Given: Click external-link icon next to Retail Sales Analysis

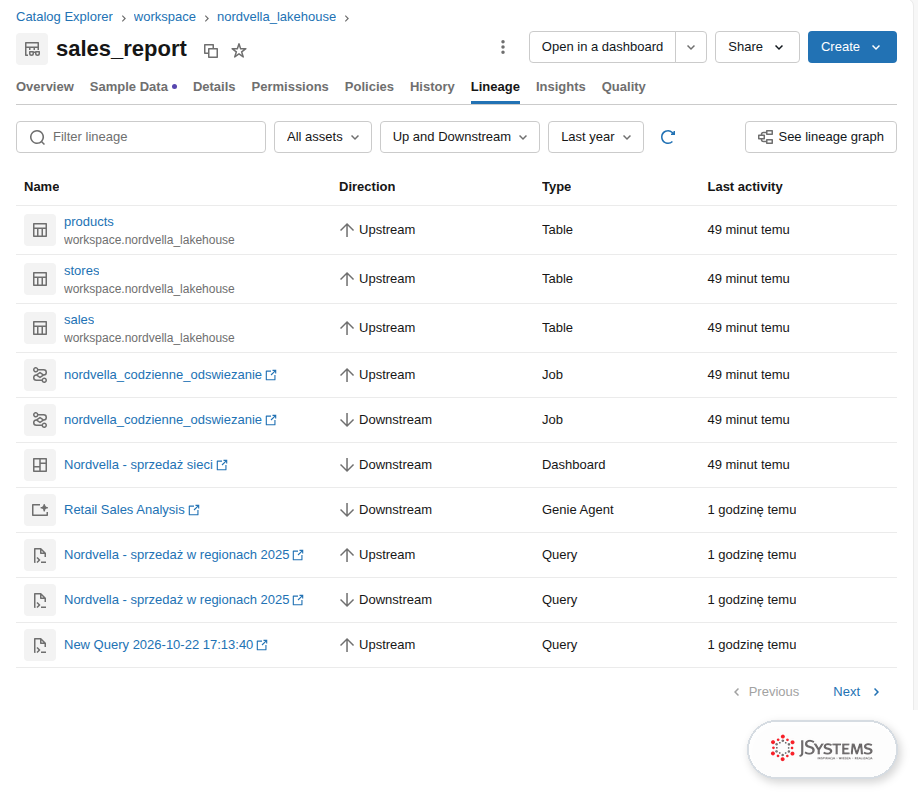Looking at the screenshot, I should tap(194, 510).
